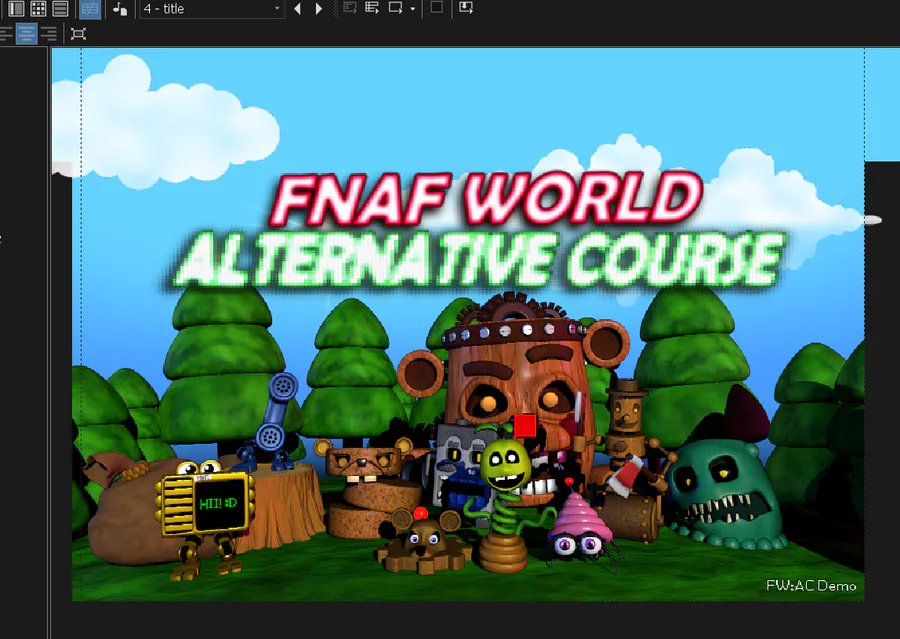Select the blue telephone character

click(x=271, y=423)
